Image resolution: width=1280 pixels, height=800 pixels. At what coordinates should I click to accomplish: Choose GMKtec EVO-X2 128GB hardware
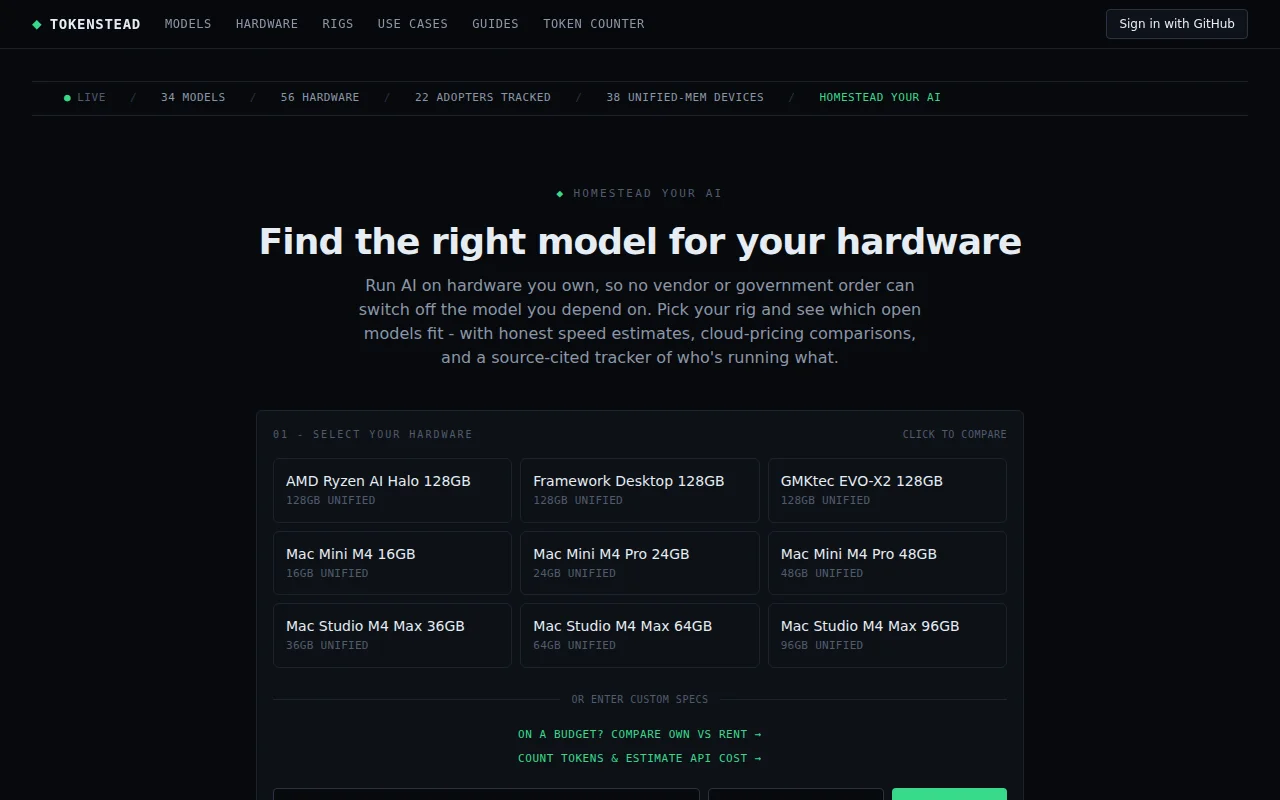pyautogui.click(x=887, y=490)
